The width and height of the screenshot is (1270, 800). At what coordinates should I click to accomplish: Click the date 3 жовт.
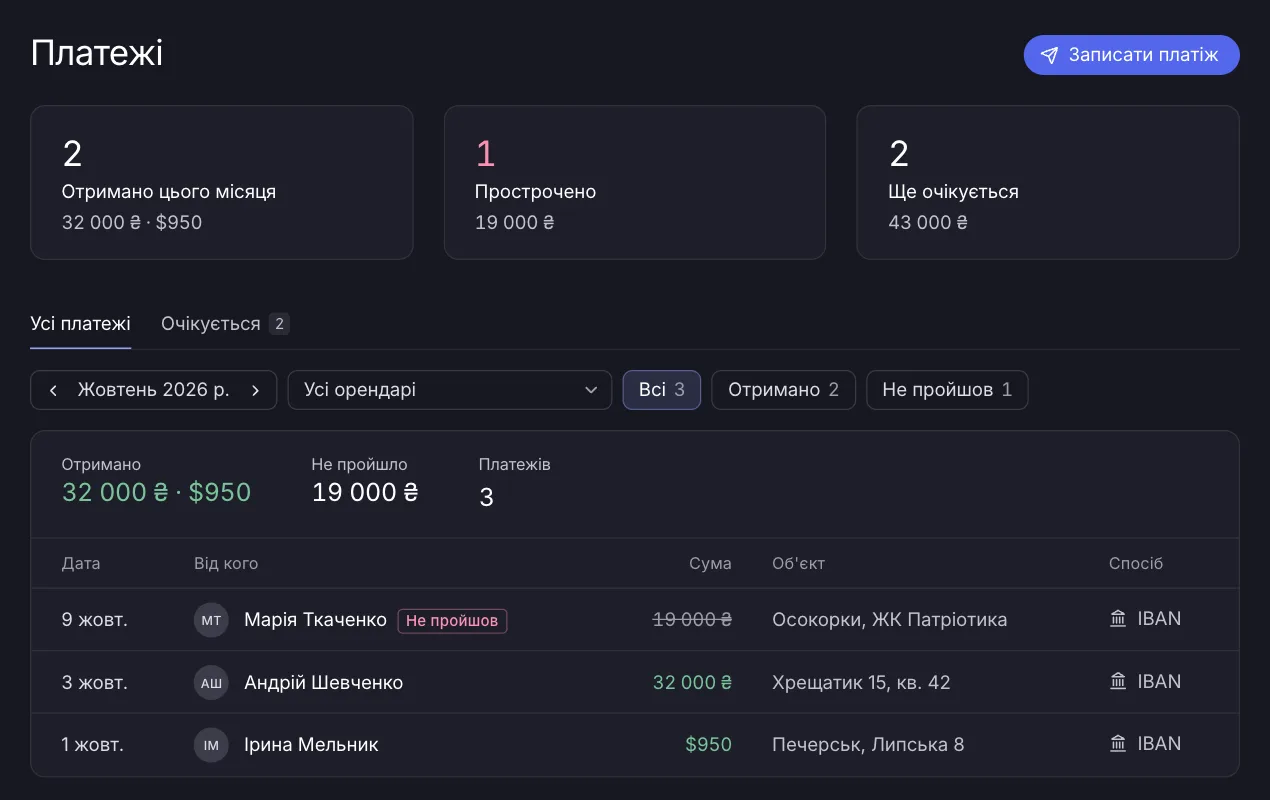(95, 683)
